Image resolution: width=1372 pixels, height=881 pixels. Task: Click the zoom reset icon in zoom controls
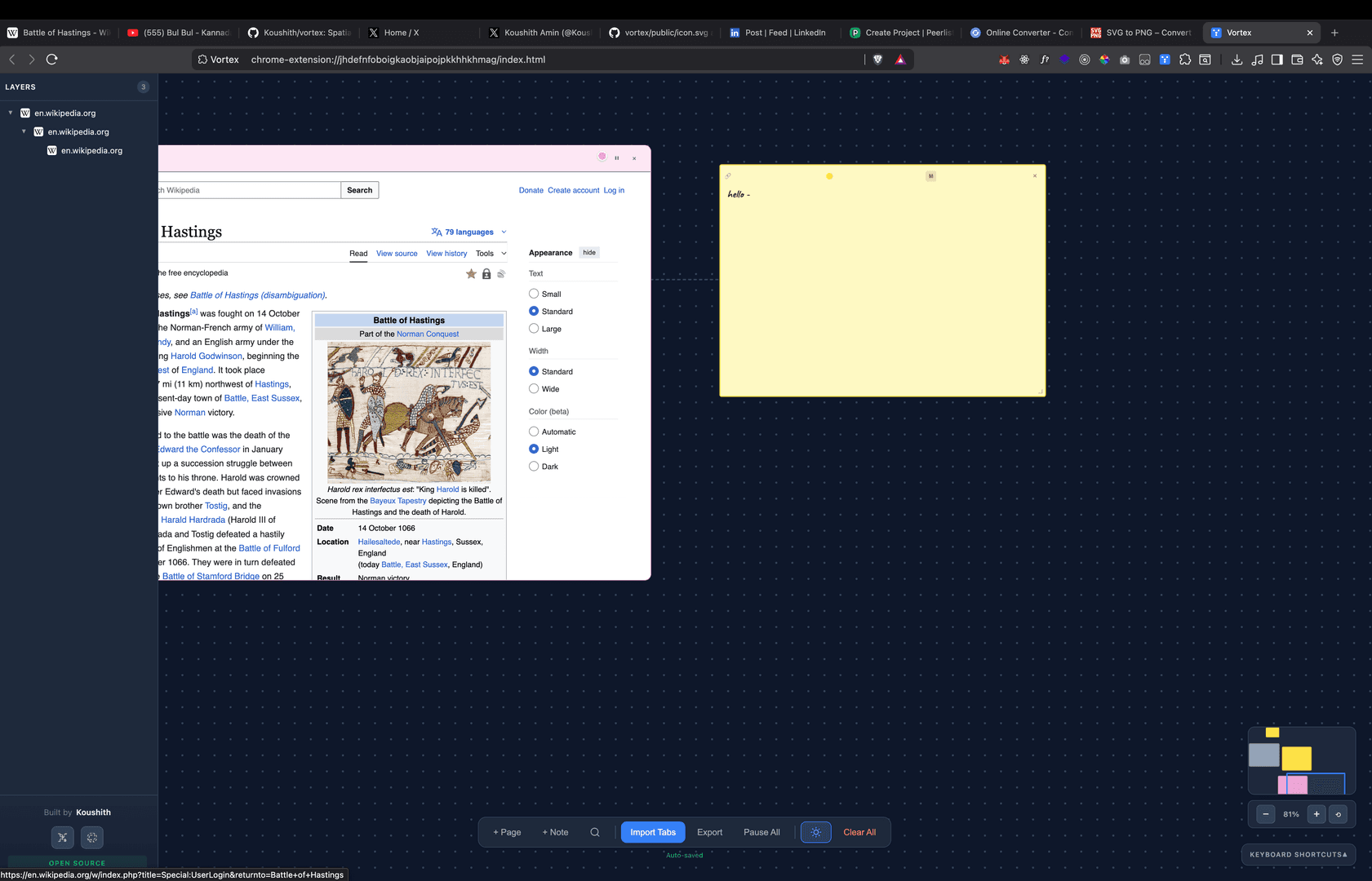click(x=1338, y=814)
